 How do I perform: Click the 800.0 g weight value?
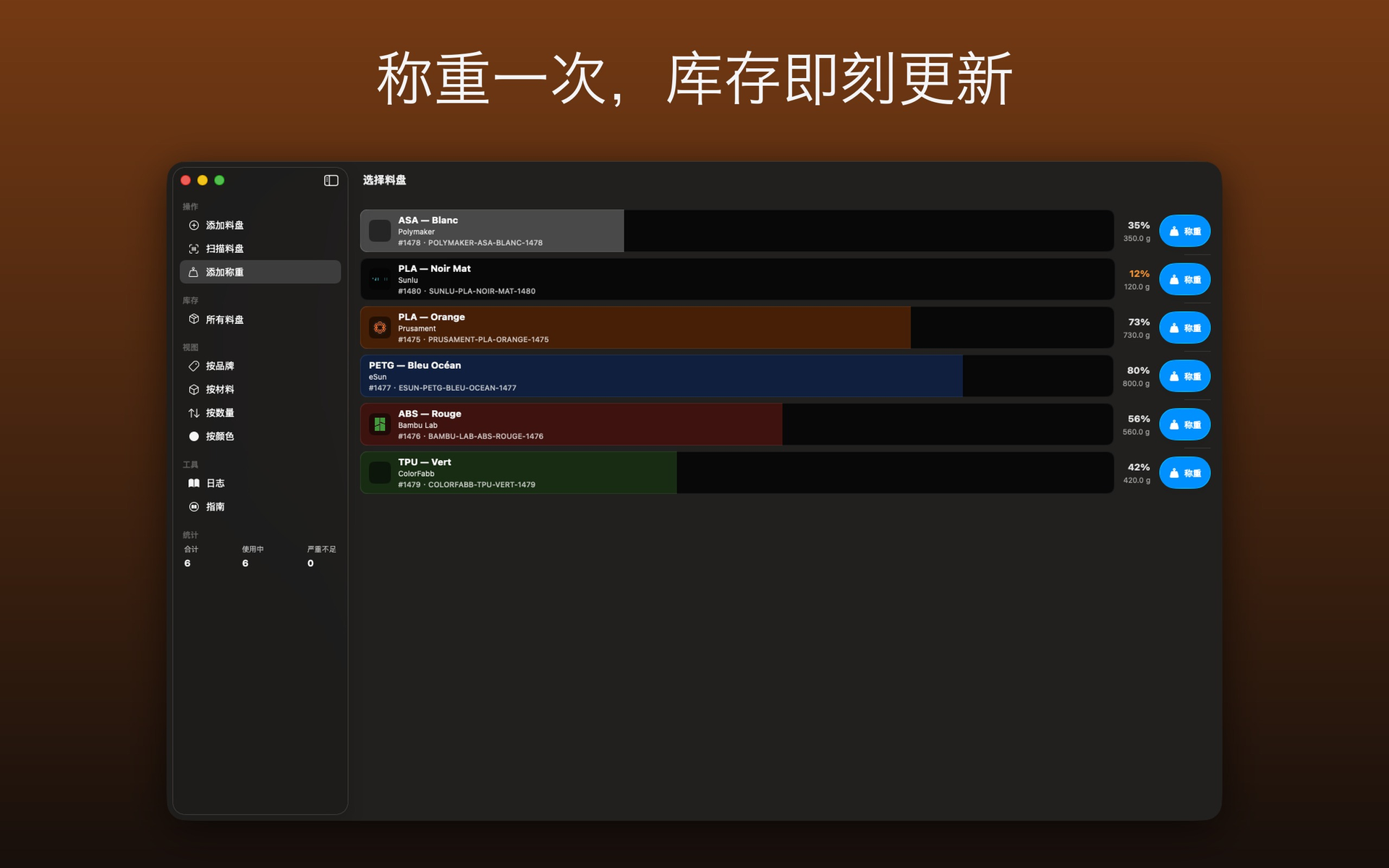[1137, 384]
